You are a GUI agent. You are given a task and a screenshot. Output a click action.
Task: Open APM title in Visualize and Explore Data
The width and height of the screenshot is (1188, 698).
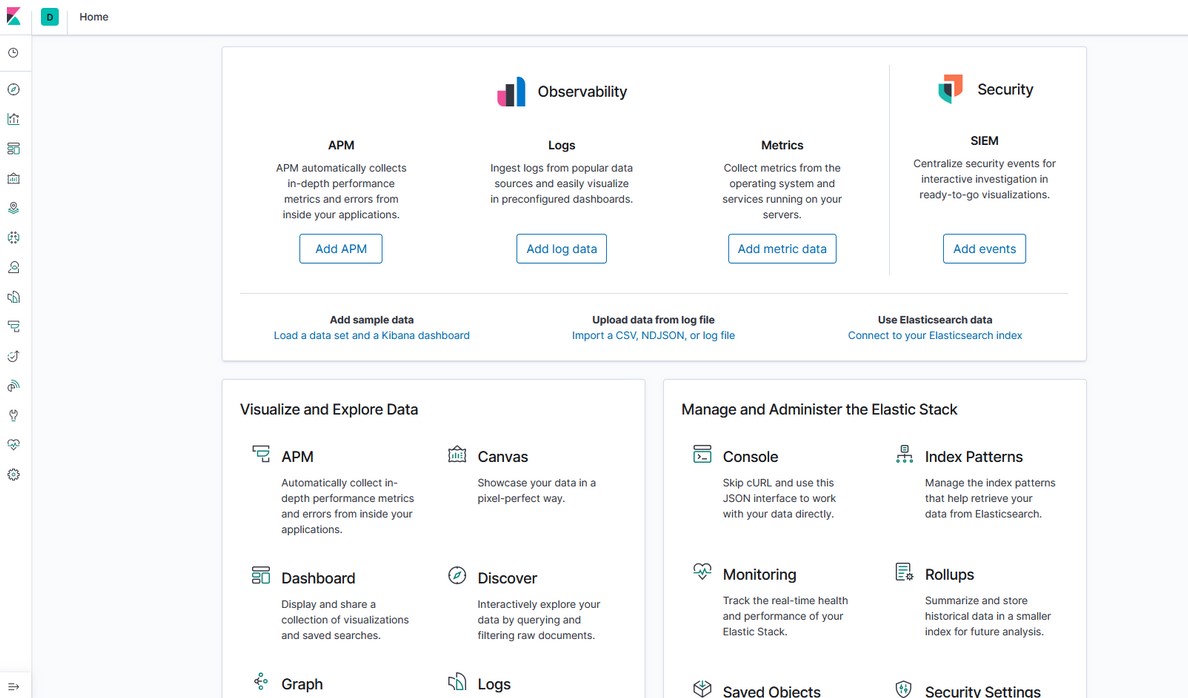click(297, 457)
